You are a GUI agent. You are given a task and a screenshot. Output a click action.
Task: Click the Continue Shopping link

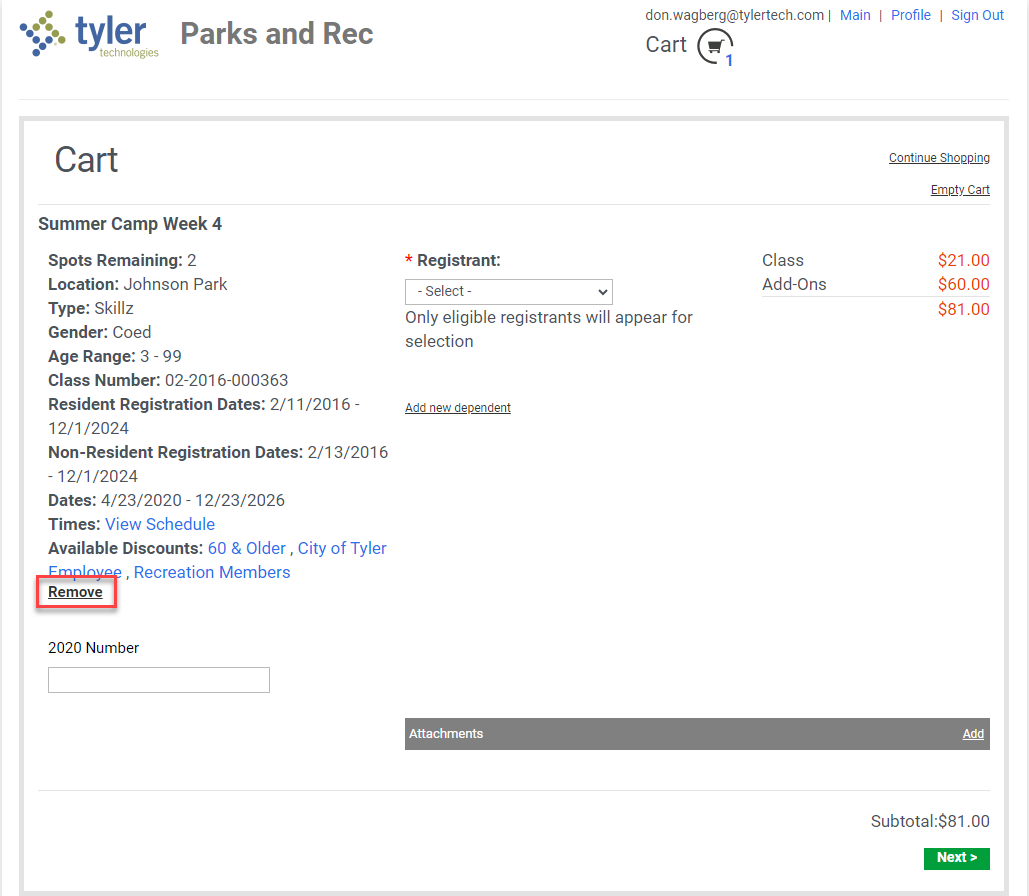pos(939,158)
